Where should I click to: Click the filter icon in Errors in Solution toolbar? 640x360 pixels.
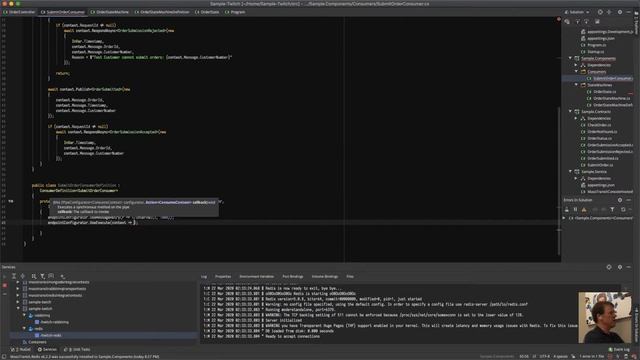tap(612, 209)
